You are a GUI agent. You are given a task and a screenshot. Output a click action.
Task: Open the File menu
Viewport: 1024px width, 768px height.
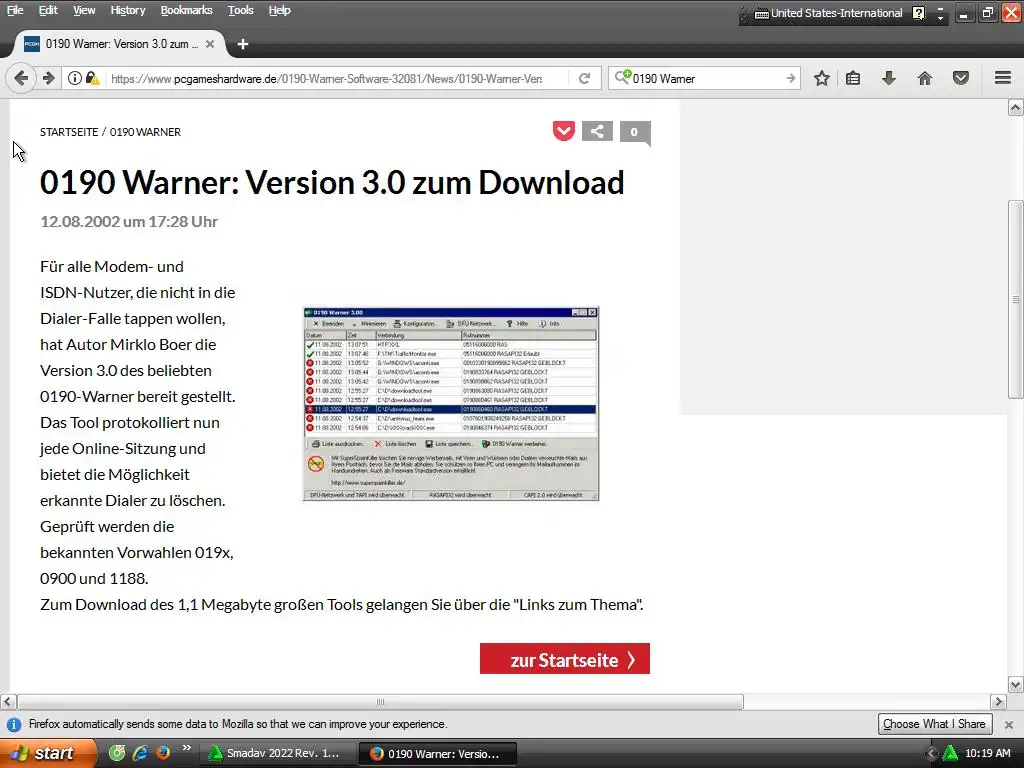click(15, 10)
